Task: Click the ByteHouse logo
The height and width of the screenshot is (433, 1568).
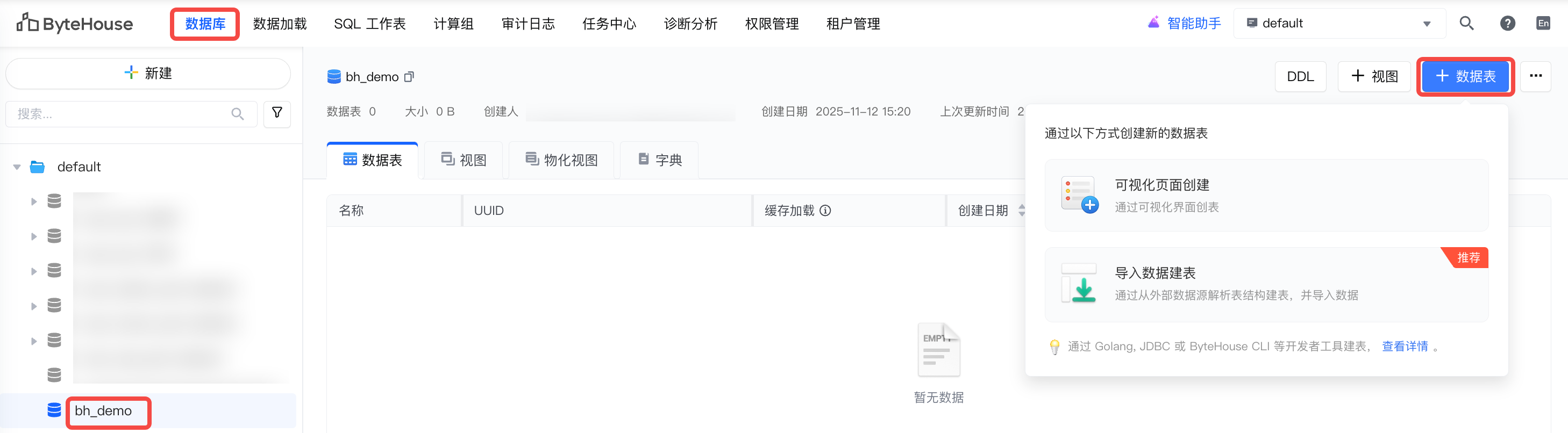Action: 74,23
